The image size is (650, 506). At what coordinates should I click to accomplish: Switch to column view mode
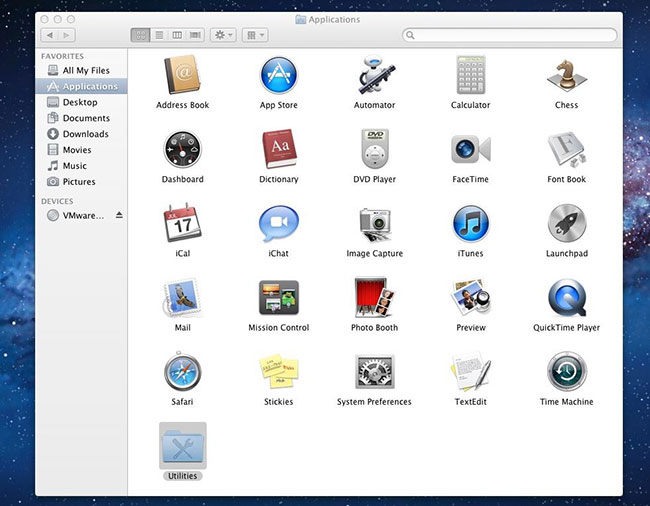pyautogui.click(x=177, y=35)
